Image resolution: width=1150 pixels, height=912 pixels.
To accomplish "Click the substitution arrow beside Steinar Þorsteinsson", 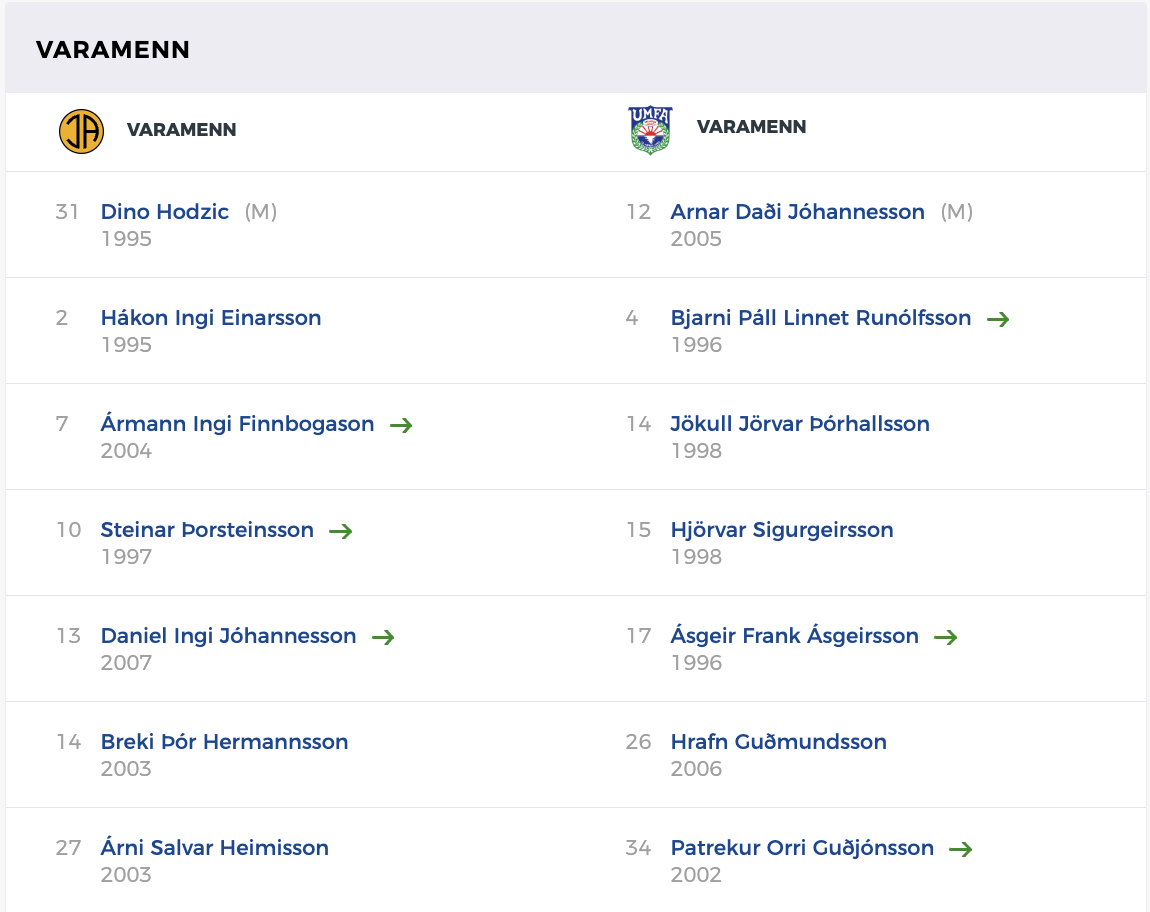I will pyautogui.click(x=341, y=531).
